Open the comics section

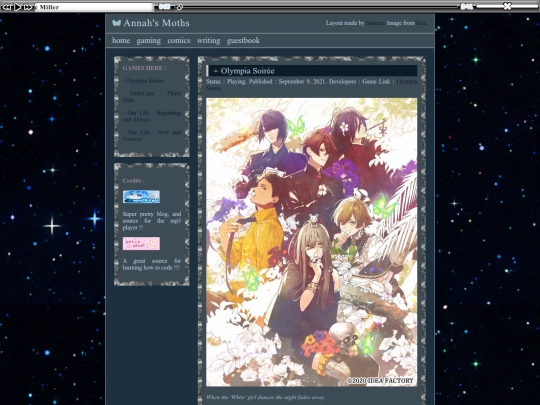tap(179, 41)
